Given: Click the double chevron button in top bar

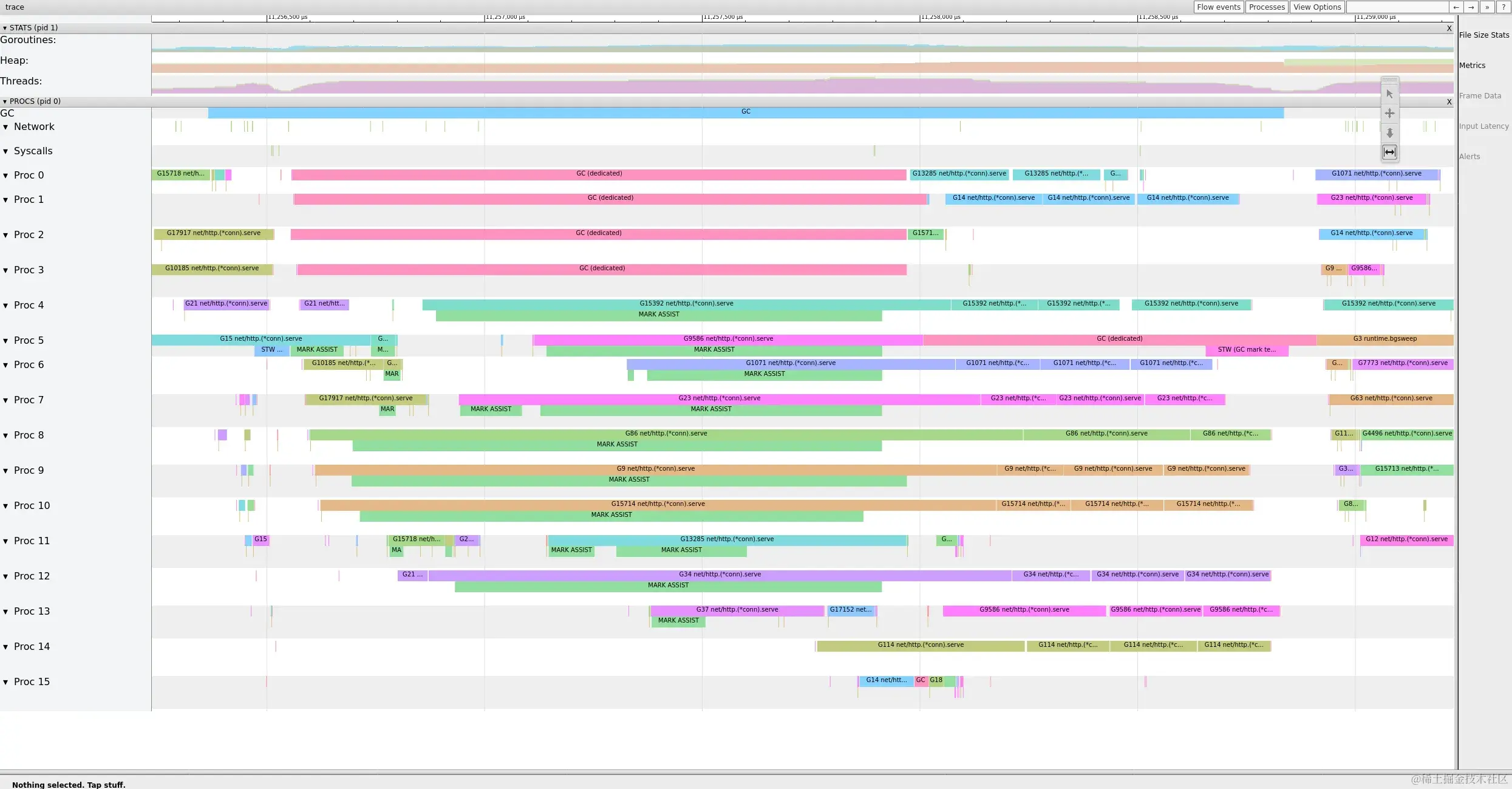Looking at the screenshot, I should click(1487, 7).
